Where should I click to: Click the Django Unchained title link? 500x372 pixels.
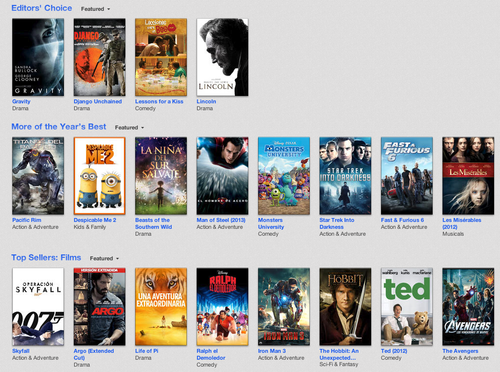point(98,101)
